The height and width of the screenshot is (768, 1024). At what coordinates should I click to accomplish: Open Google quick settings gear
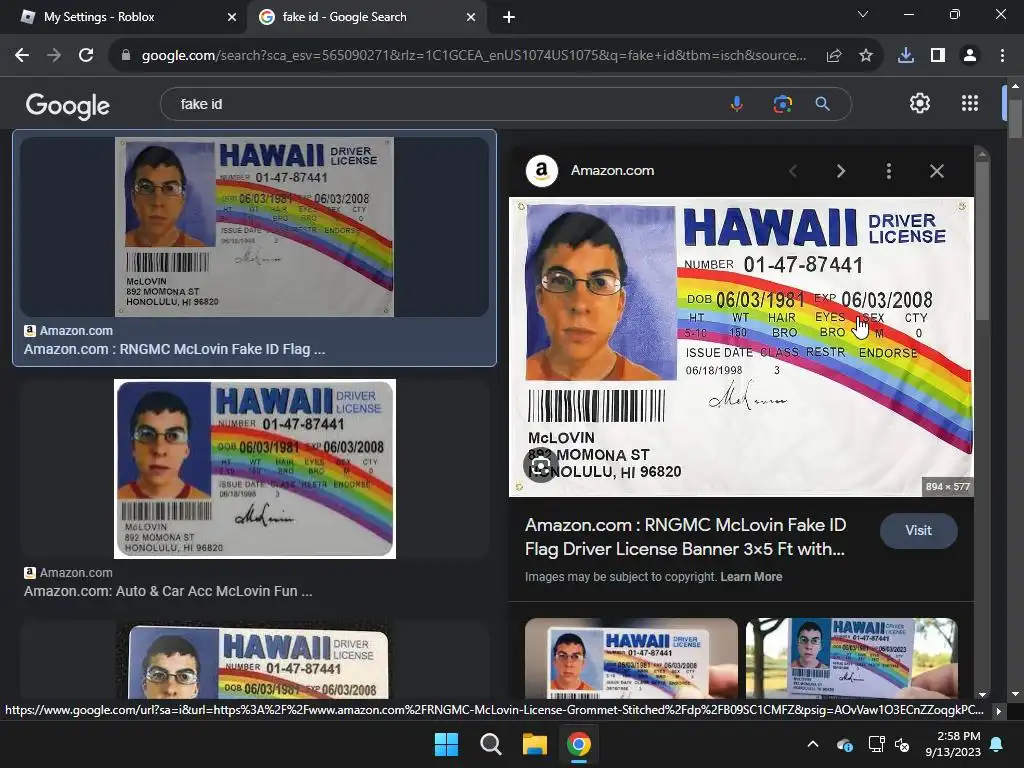tap(920, 103)
